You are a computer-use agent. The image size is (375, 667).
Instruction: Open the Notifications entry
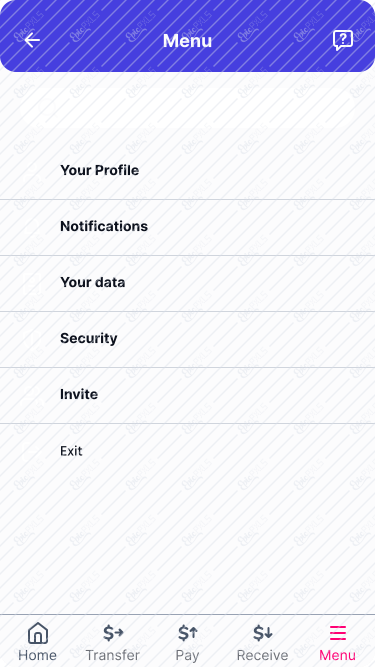tap(188, 227)
